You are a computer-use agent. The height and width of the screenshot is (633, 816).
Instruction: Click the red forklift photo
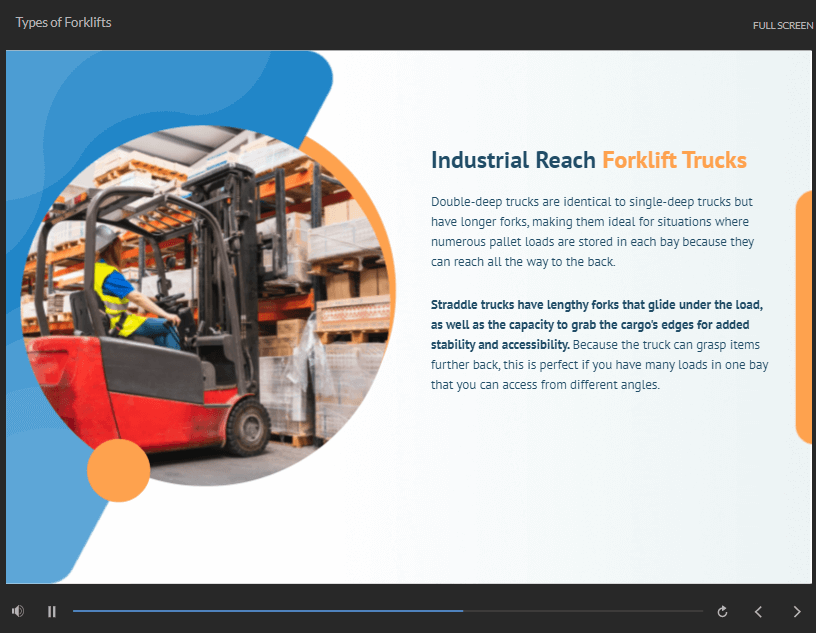[210, 300]
